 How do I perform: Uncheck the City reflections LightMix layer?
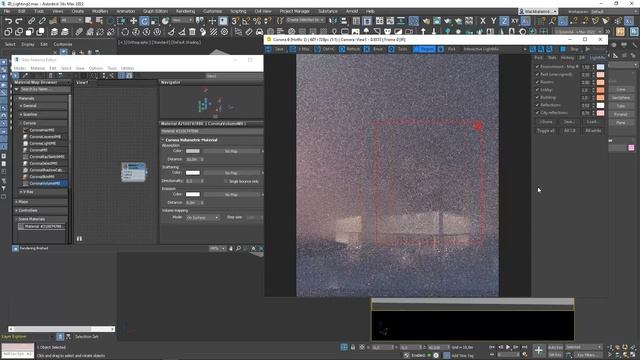(537, 113)
